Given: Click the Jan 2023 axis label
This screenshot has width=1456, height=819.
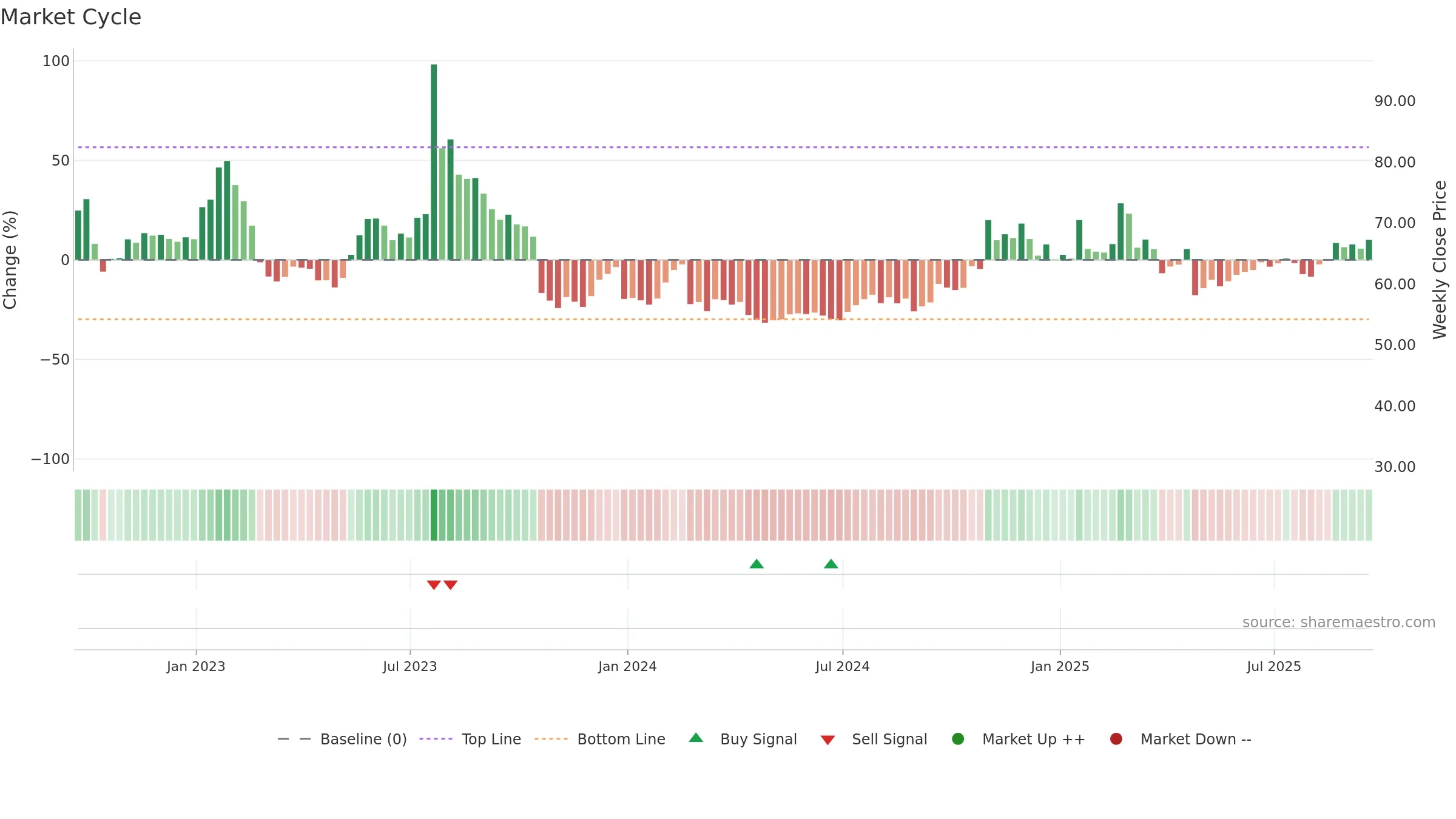Looking at the screenshot, I should point(196,667).
